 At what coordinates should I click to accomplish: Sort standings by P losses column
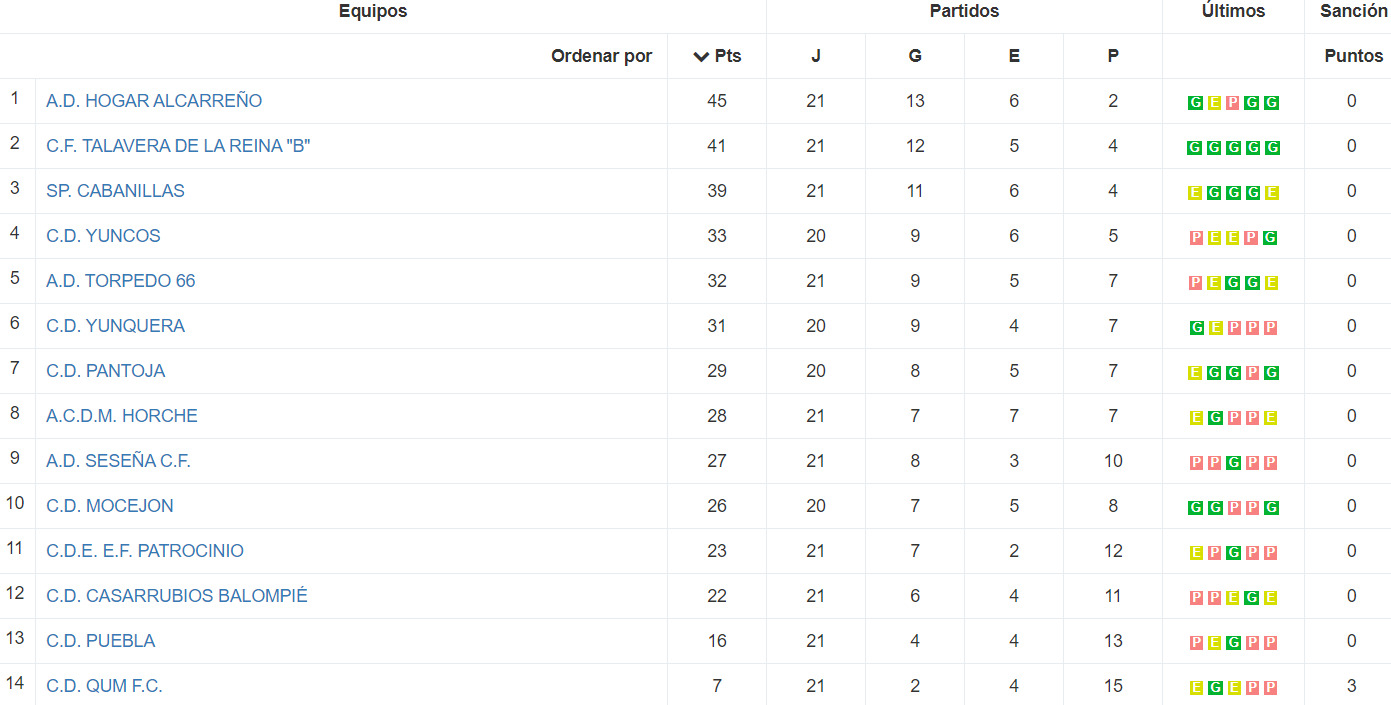[x=1113, y=56]
